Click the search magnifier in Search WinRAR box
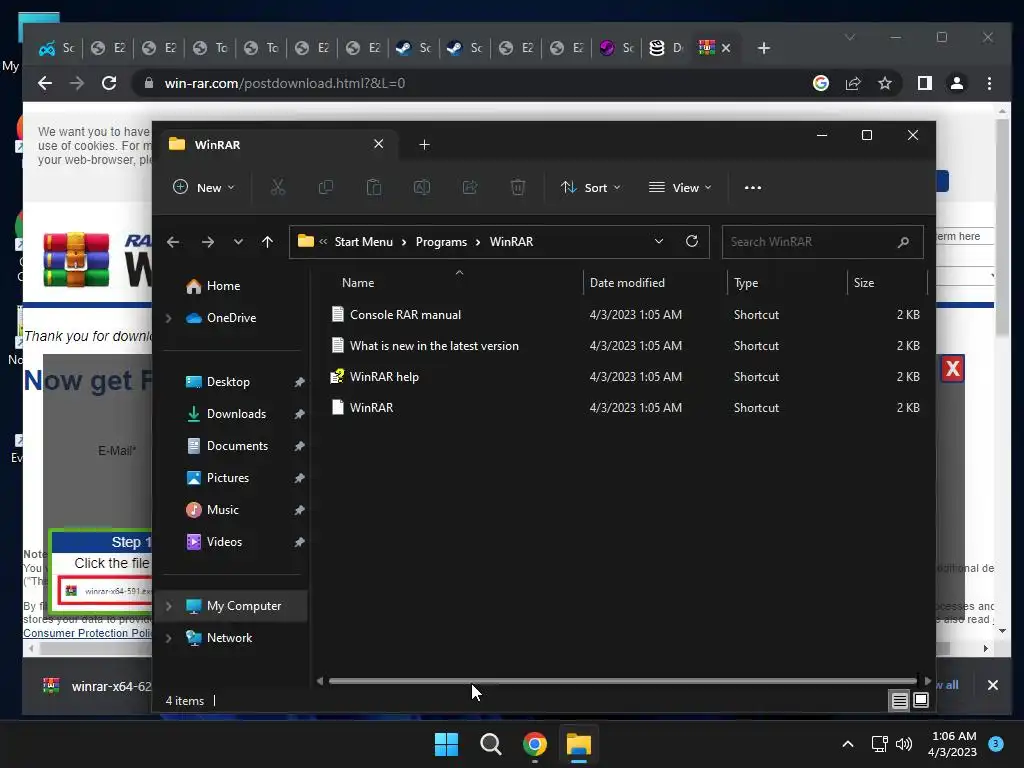This screenshot has height=768, width=1024. point(903,242)
